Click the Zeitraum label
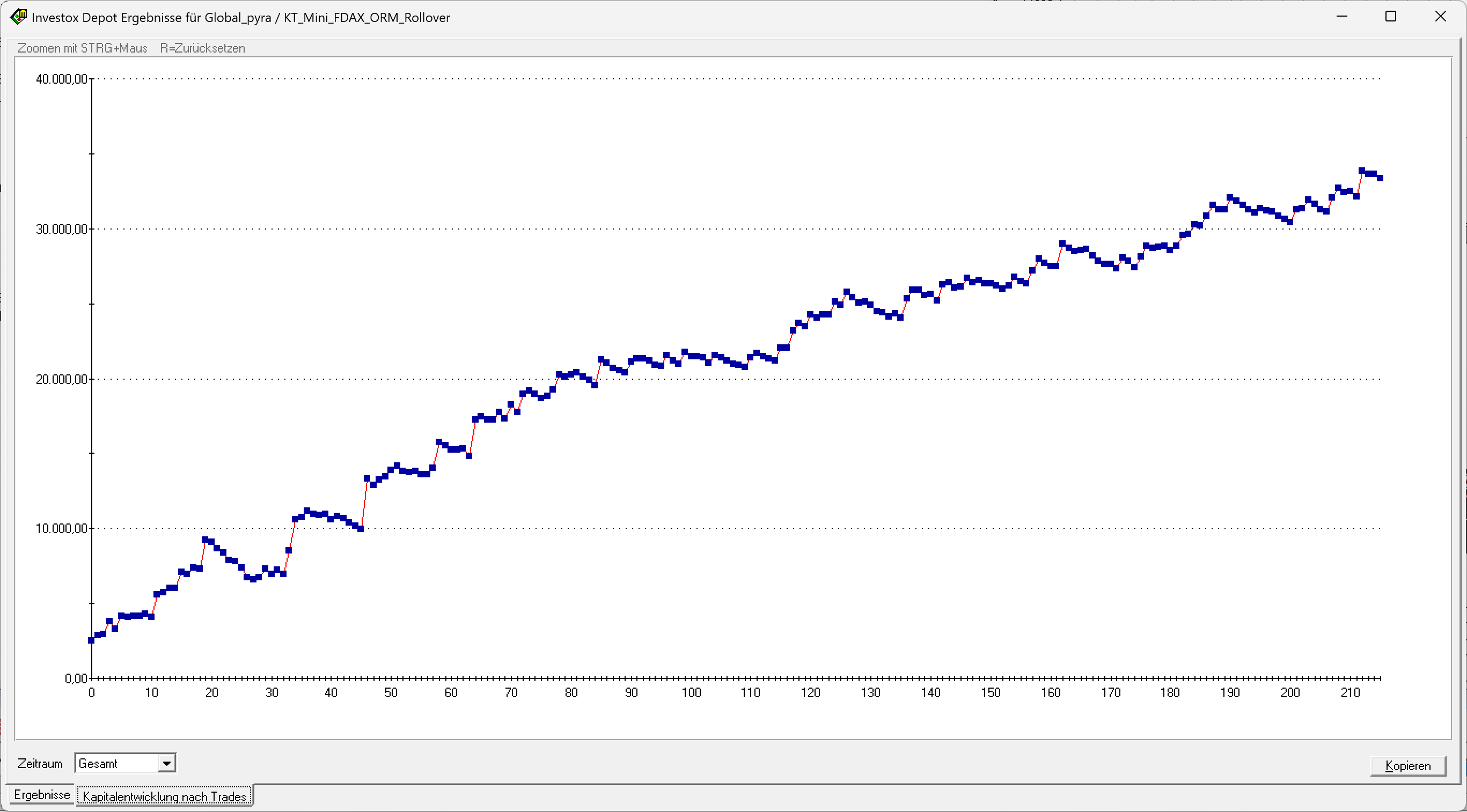Viewport: 1467px width, 812px height. [x=40, y=764]
